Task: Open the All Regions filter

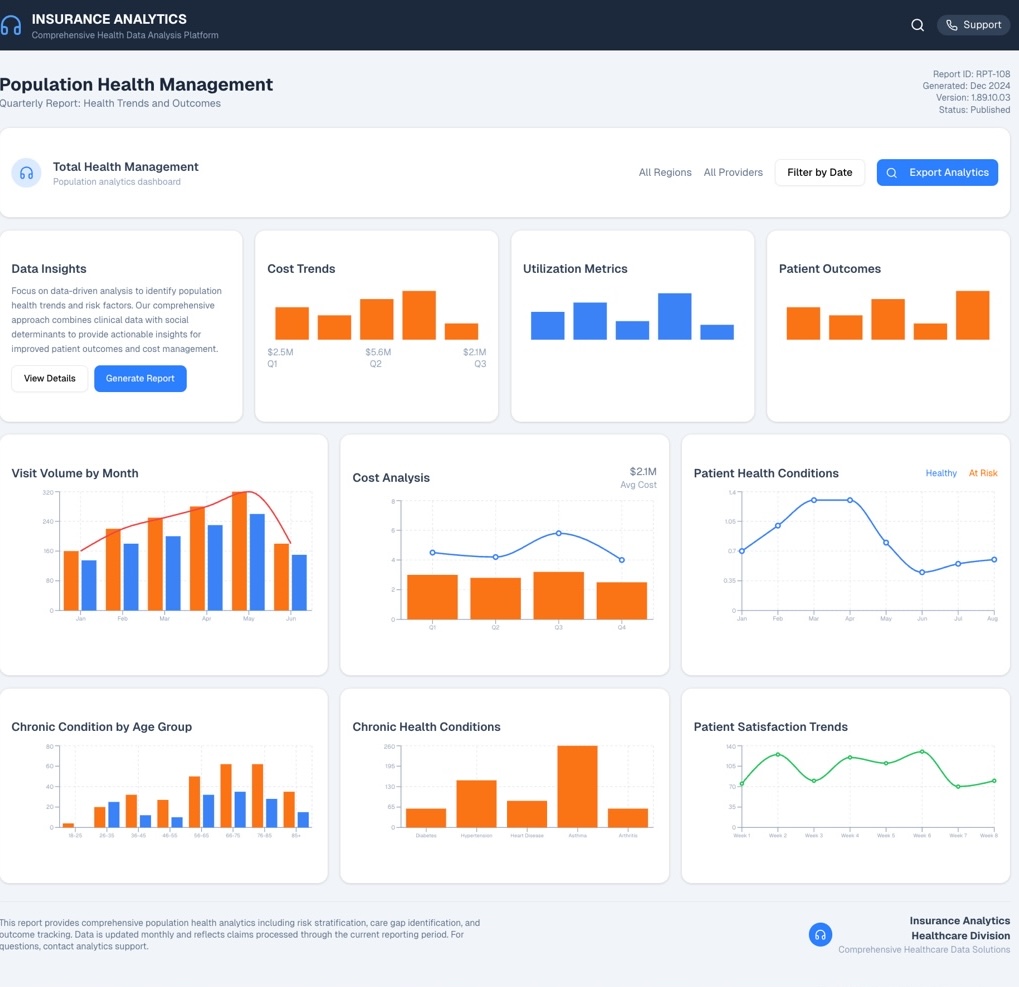Action: pos(665,173)
